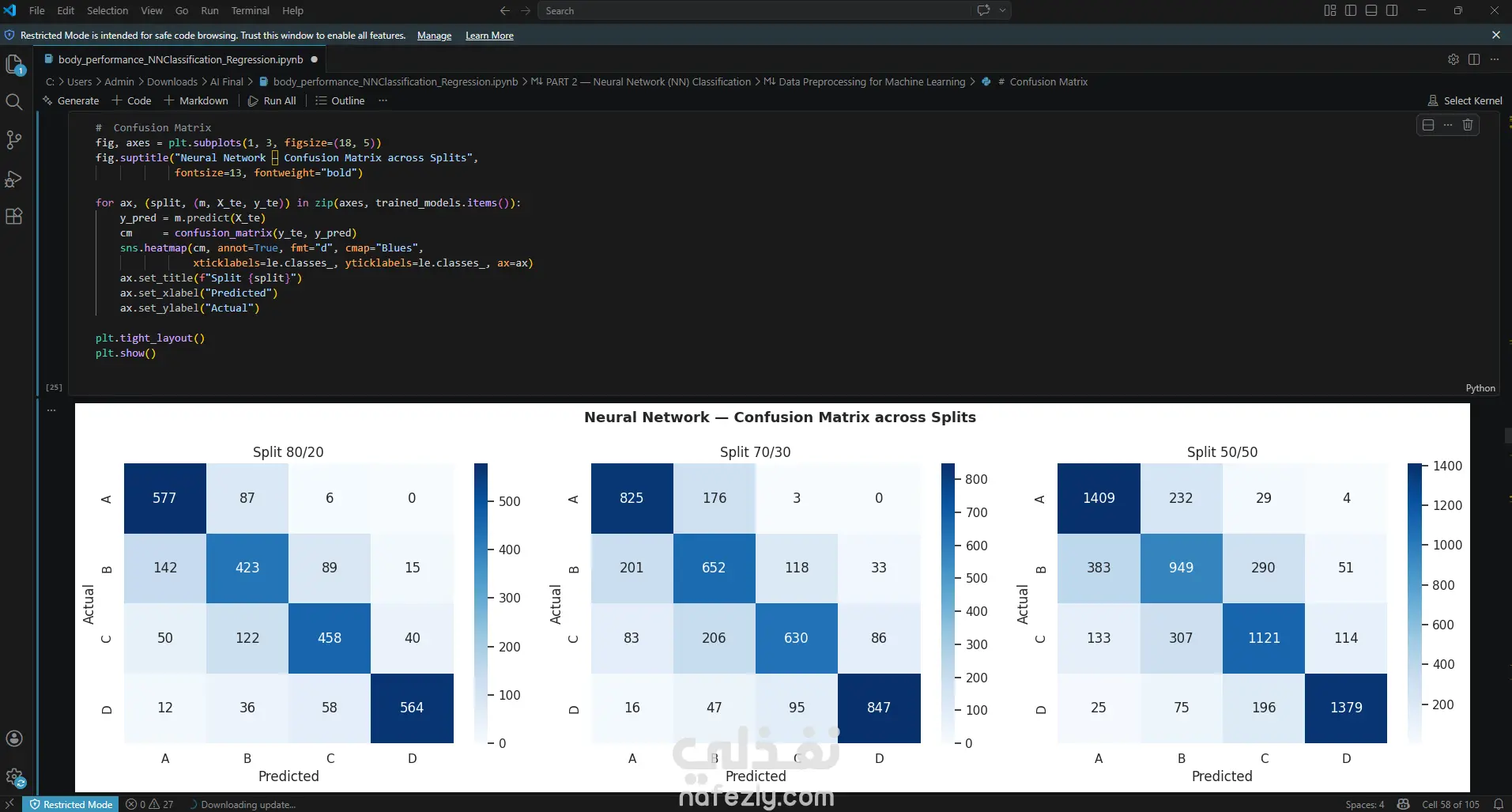Click the Python cell language label
The width and height of the screenshot is (1512, 812).
click(1480, 388)
